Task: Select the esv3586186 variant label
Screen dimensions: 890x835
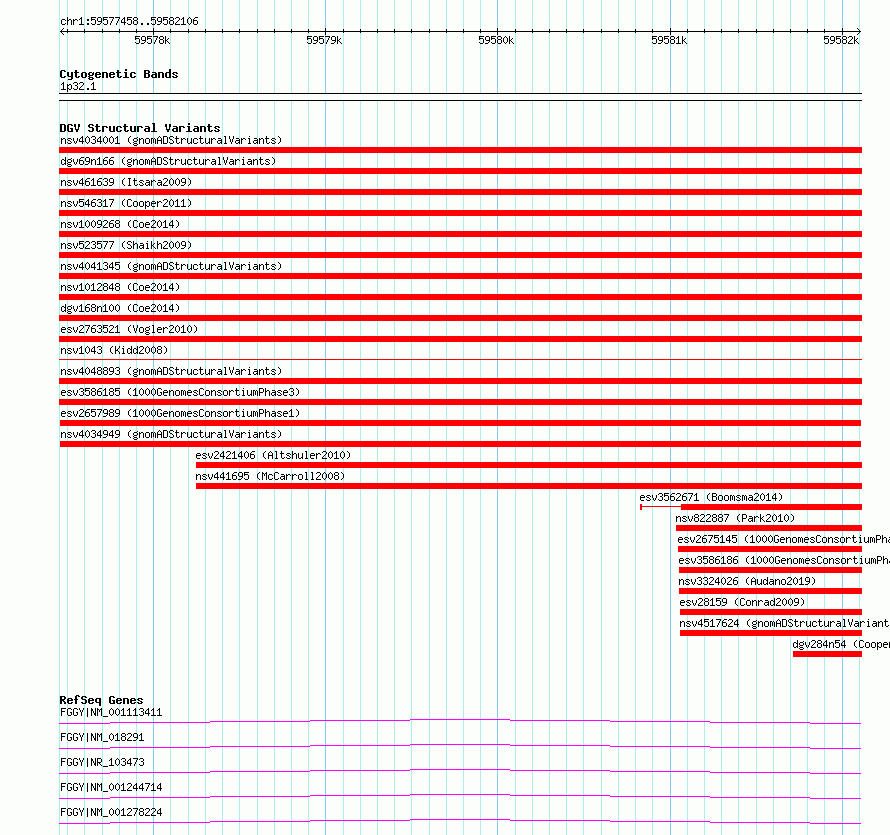Action: (x=784, y=560)
